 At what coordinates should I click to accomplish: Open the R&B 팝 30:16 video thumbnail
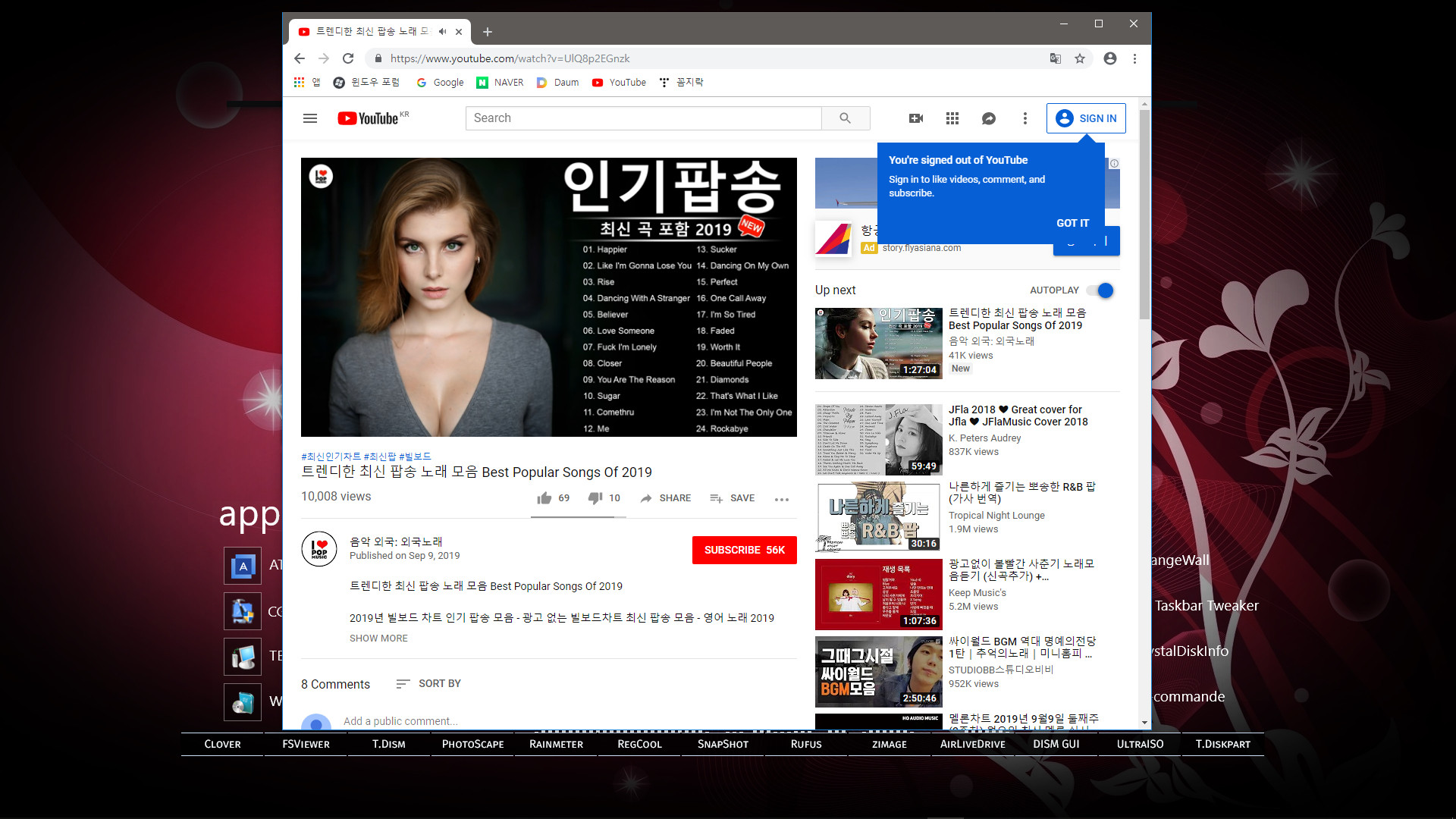click(x=879, y=517)
